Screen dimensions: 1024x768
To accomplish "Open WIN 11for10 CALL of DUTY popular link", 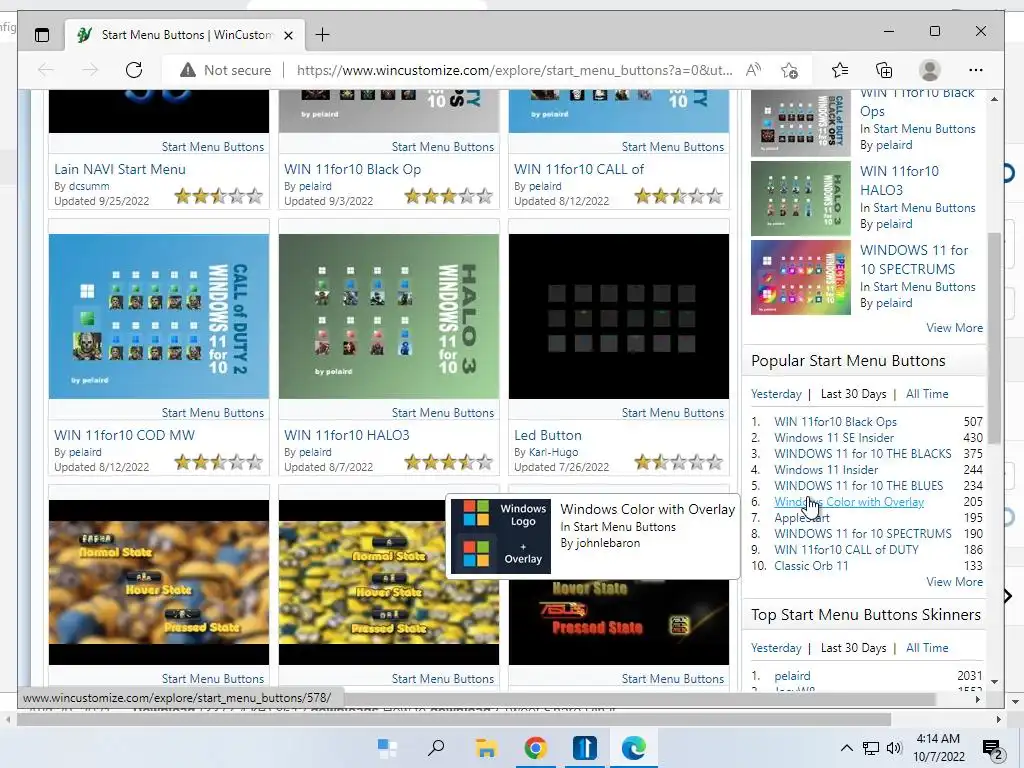I will (x=846, y=550).
